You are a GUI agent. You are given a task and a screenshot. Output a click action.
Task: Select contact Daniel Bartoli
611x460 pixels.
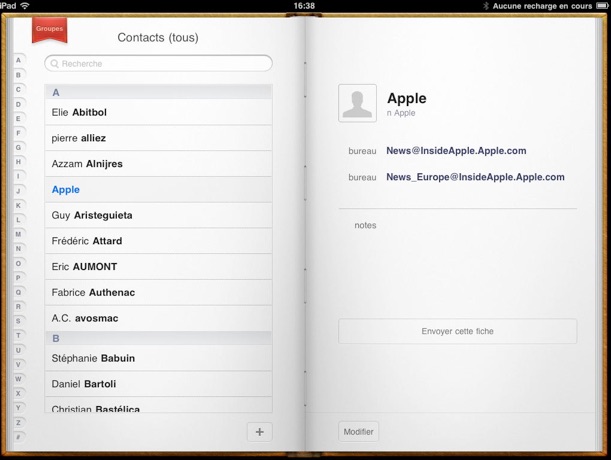pos(158,384)
